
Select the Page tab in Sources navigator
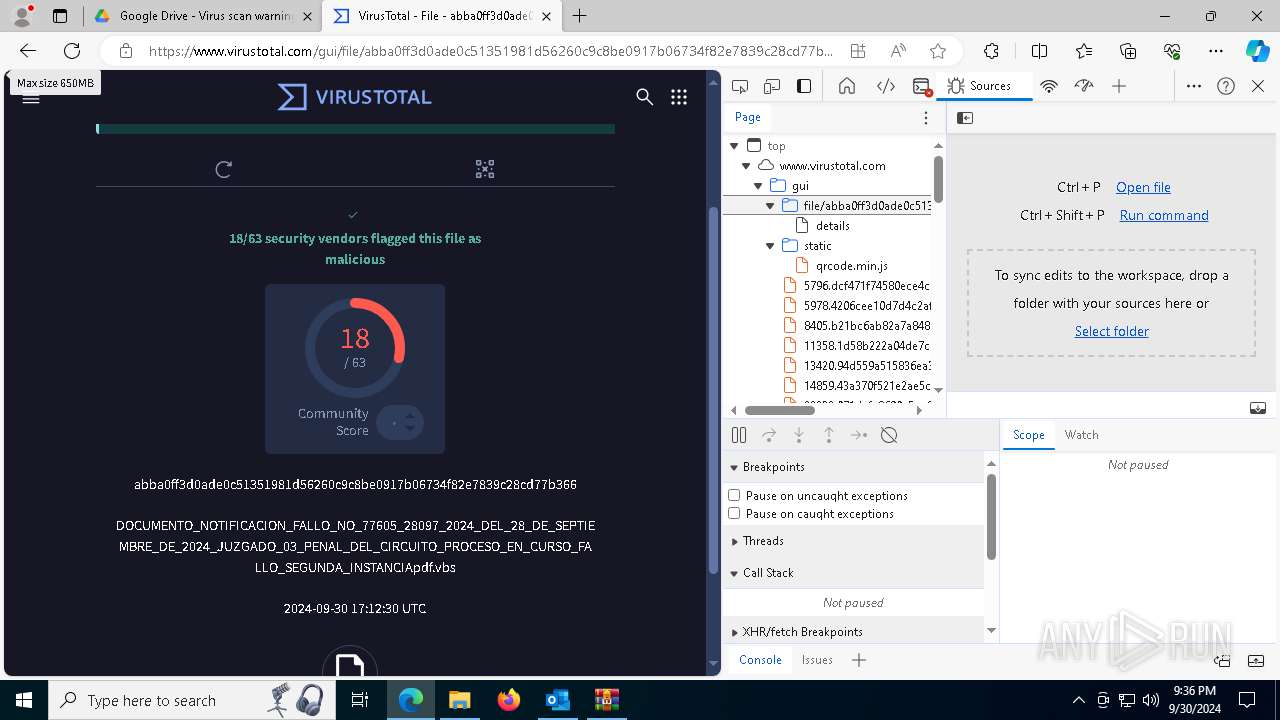748,117
